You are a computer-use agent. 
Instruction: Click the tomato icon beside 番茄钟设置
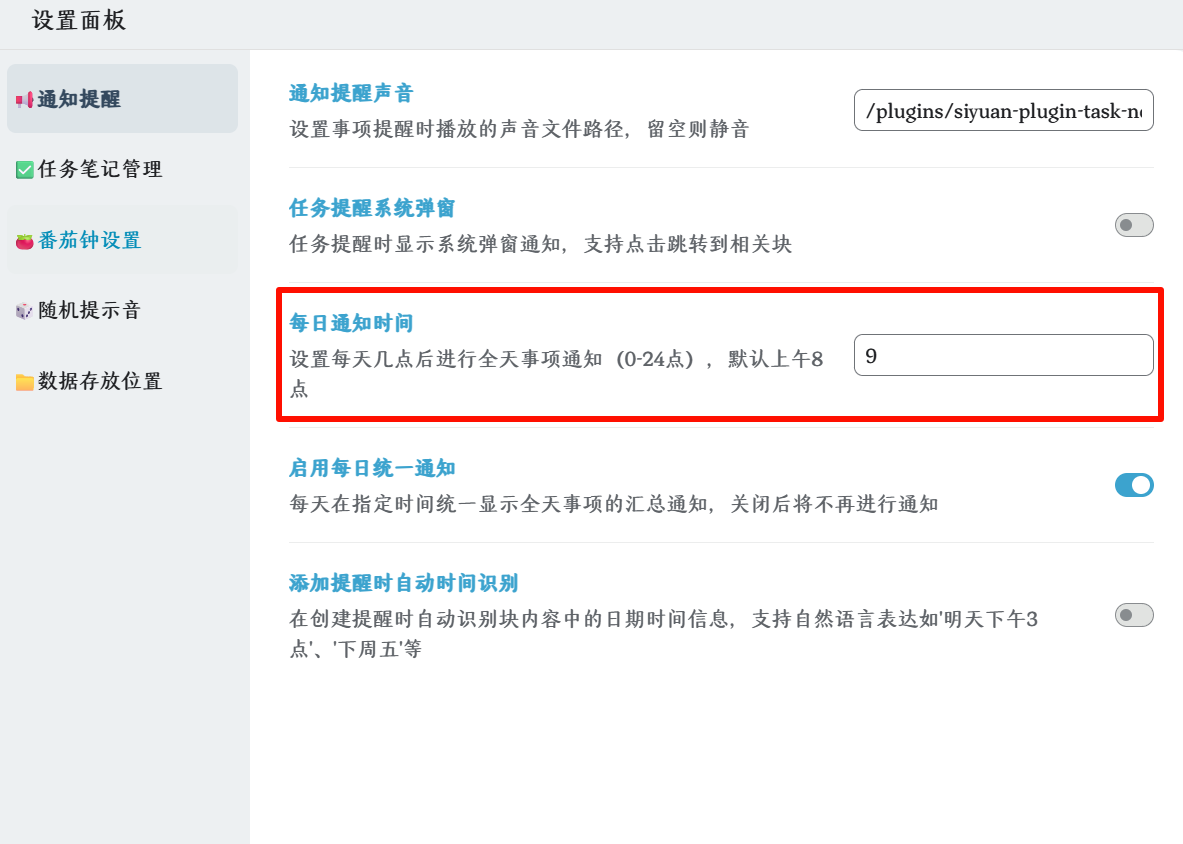click(25, 241)
